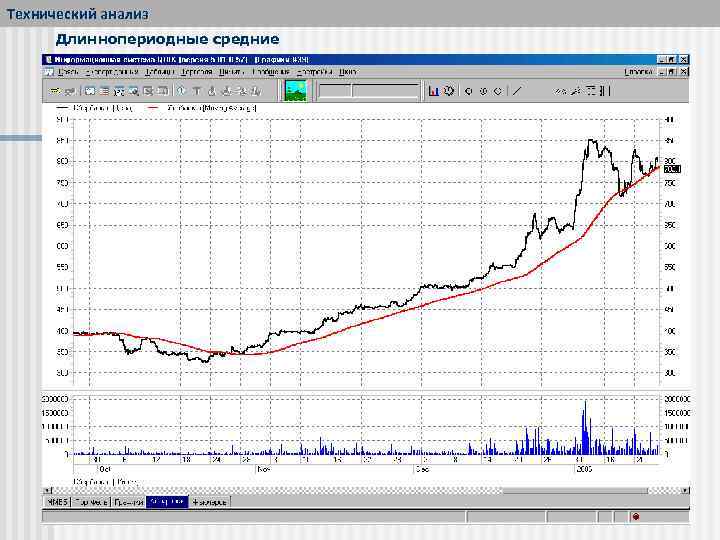Viewport: 720px width, 540px height.
Task: Switch to the ММВБ tab
Action: pos(57,502)
